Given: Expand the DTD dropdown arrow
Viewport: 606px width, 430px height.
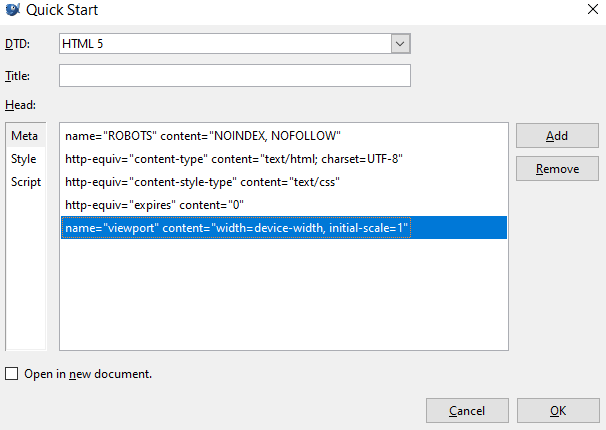Looking at the screenshot, I should pos(400,44).
